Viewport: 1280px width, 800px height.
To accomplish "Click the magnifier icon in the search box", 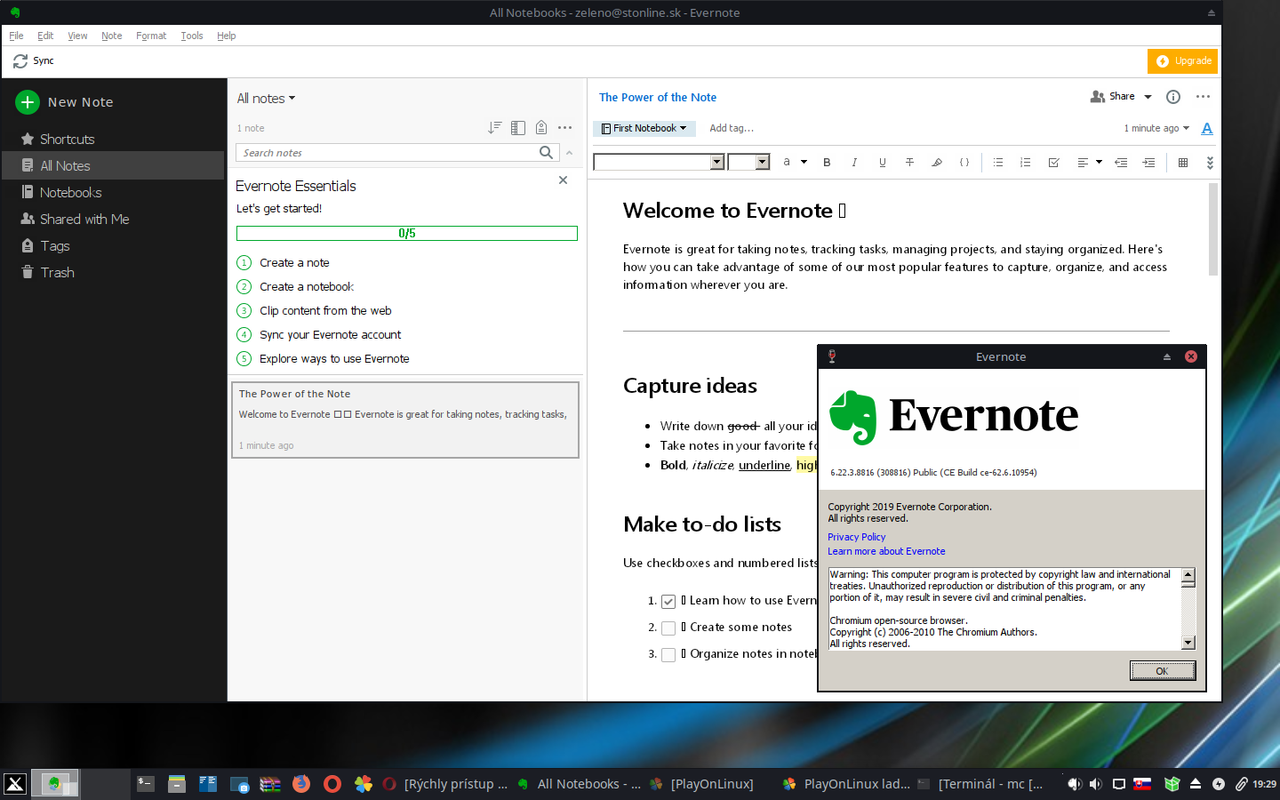I will 546,152.
